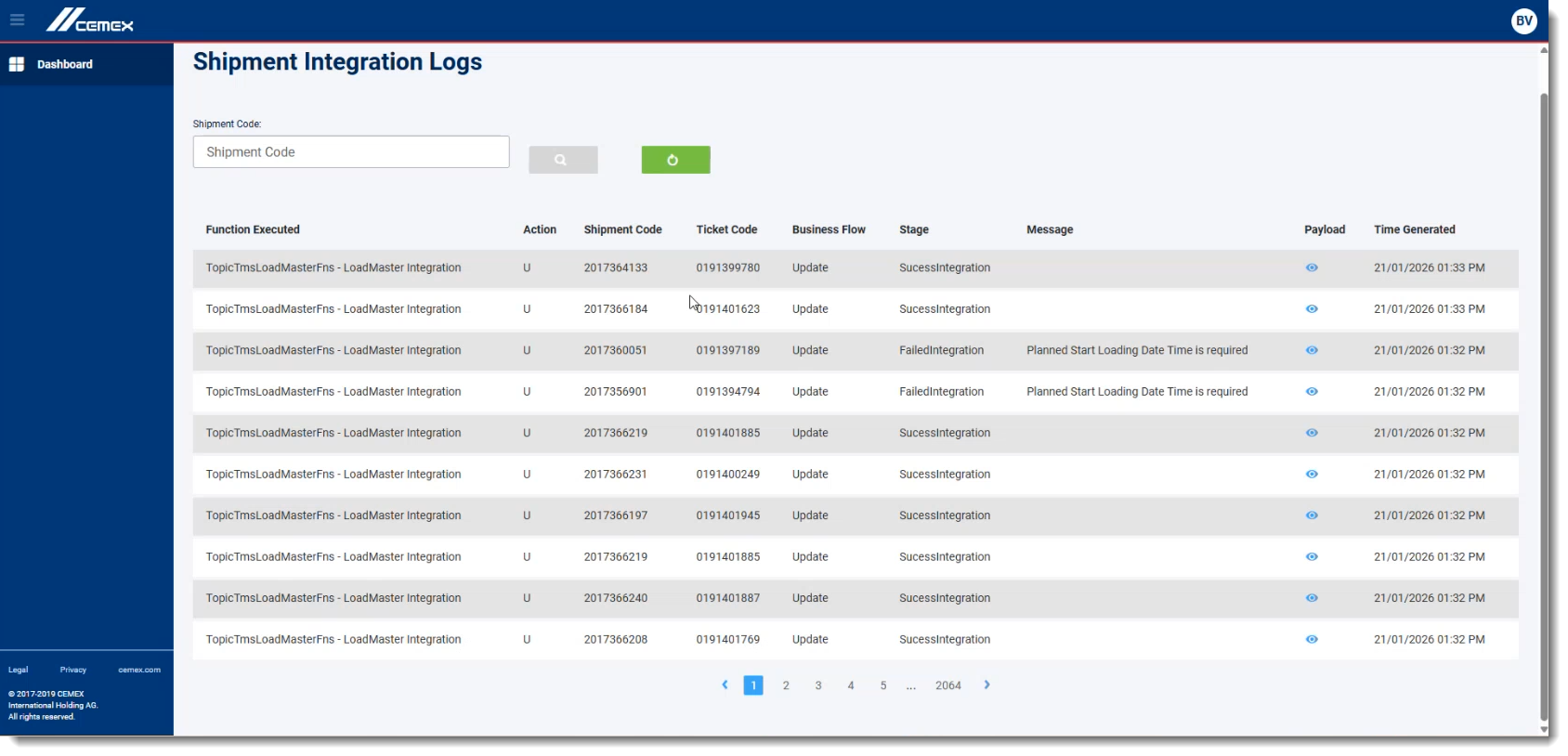Select Dashboard in the sidebar
The width and height of the screenshot is (1568, 756).
pyautogui.click(x=86, y=64)
